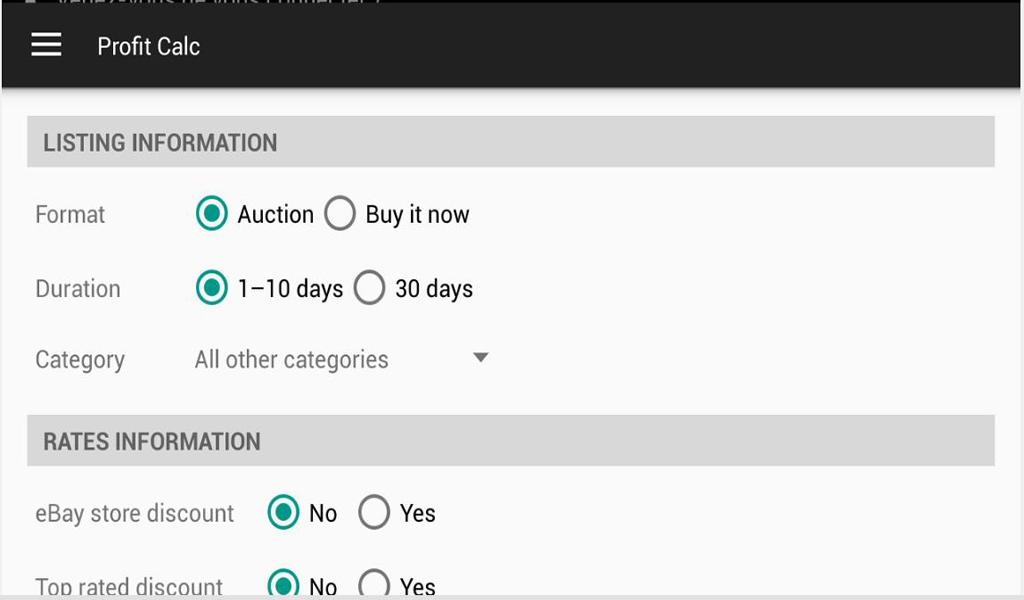Click the Format label
The width and height of the screenshot is (1024, 600).
[70, 215]
